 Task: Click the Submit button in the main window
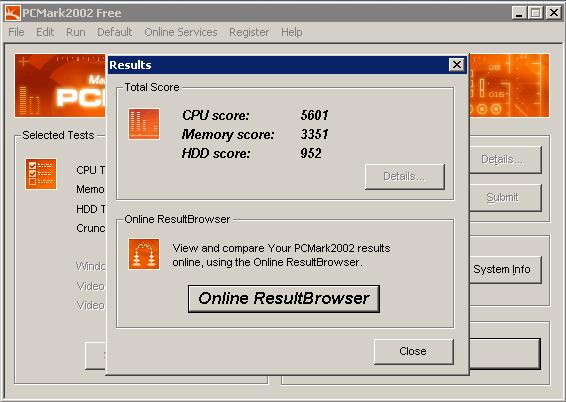(505, 197)
